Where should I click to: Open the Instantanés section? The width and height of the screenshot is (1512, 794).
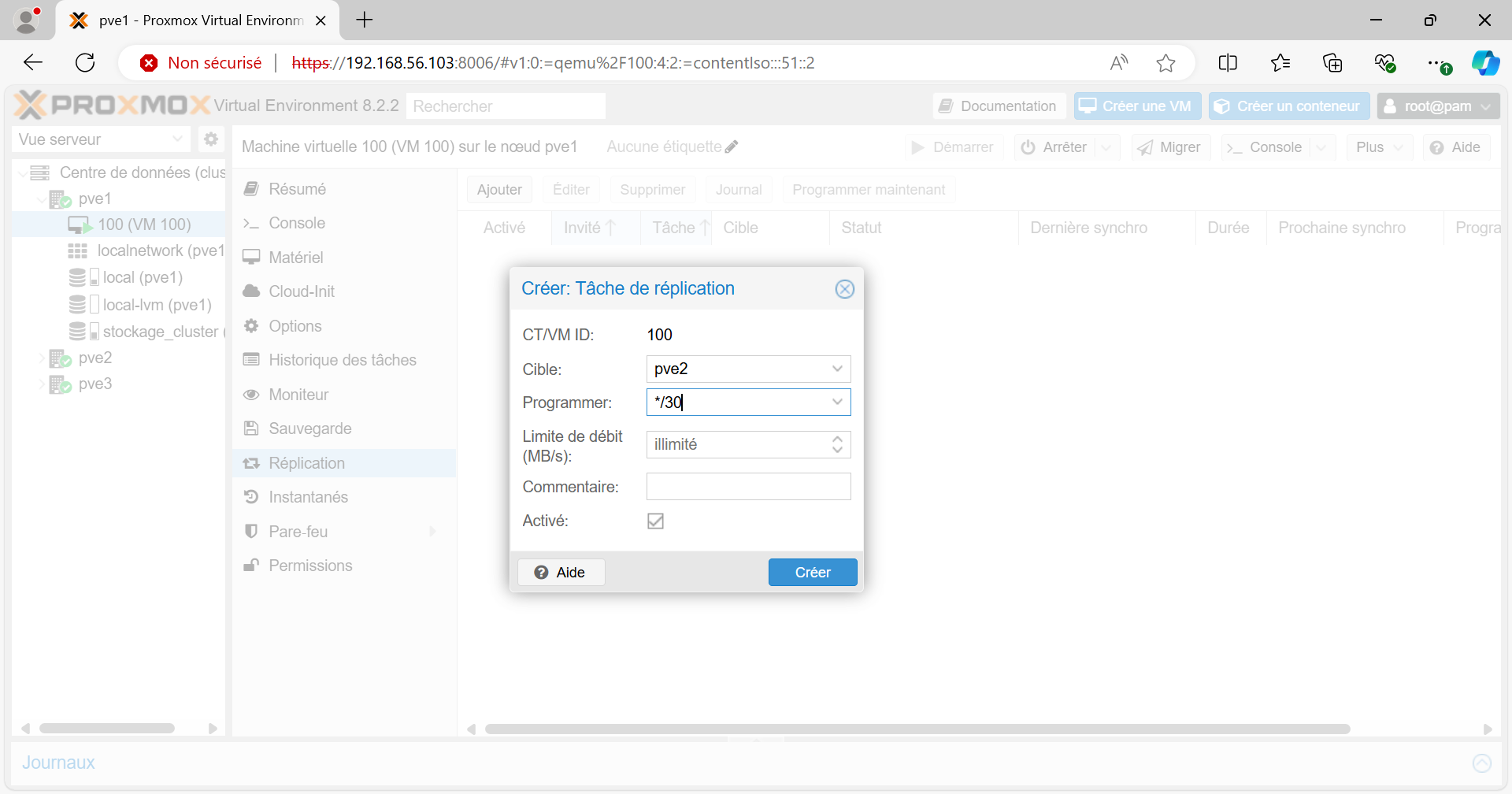[344, 497]
